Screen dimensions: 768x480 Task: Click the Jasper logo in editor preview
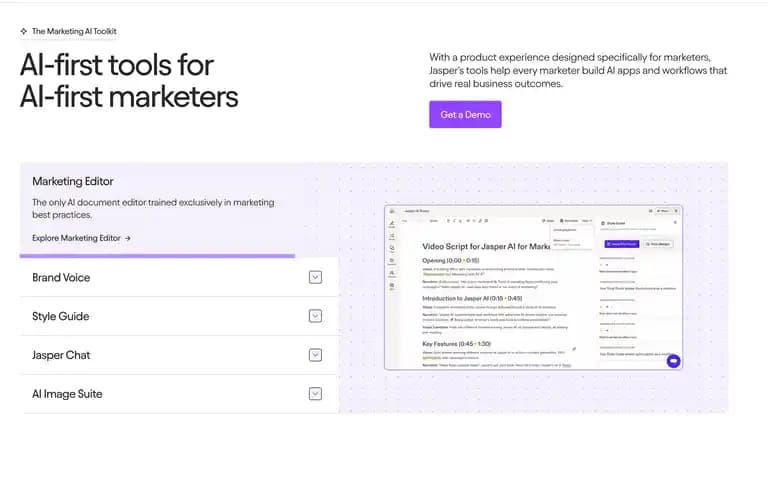pos(392,211)
